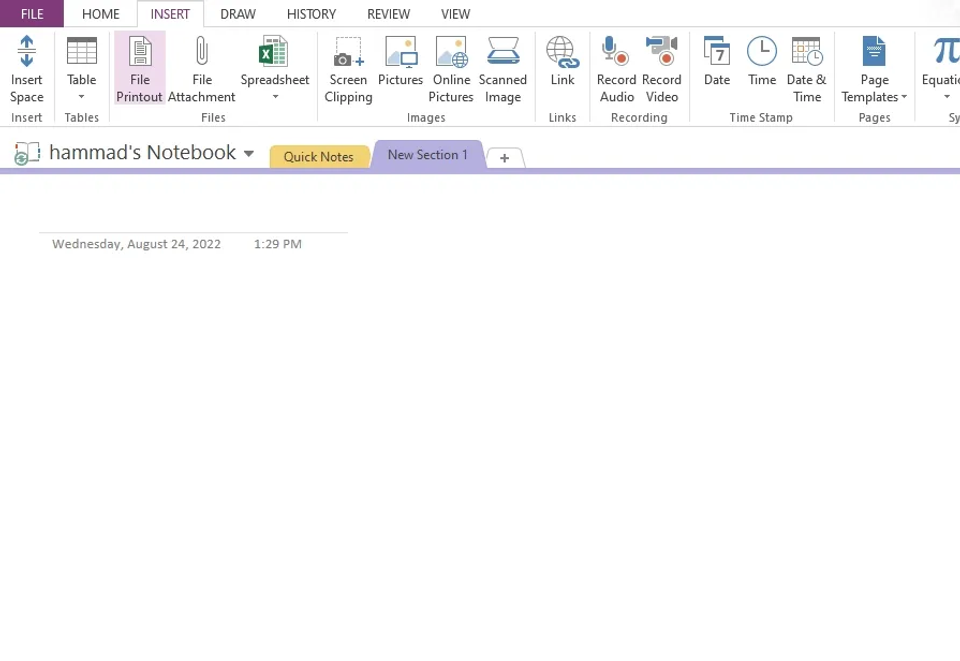This screenshot has height=661, width=960.
Task: Add a new section with plus button
Action: pos(505,158)
